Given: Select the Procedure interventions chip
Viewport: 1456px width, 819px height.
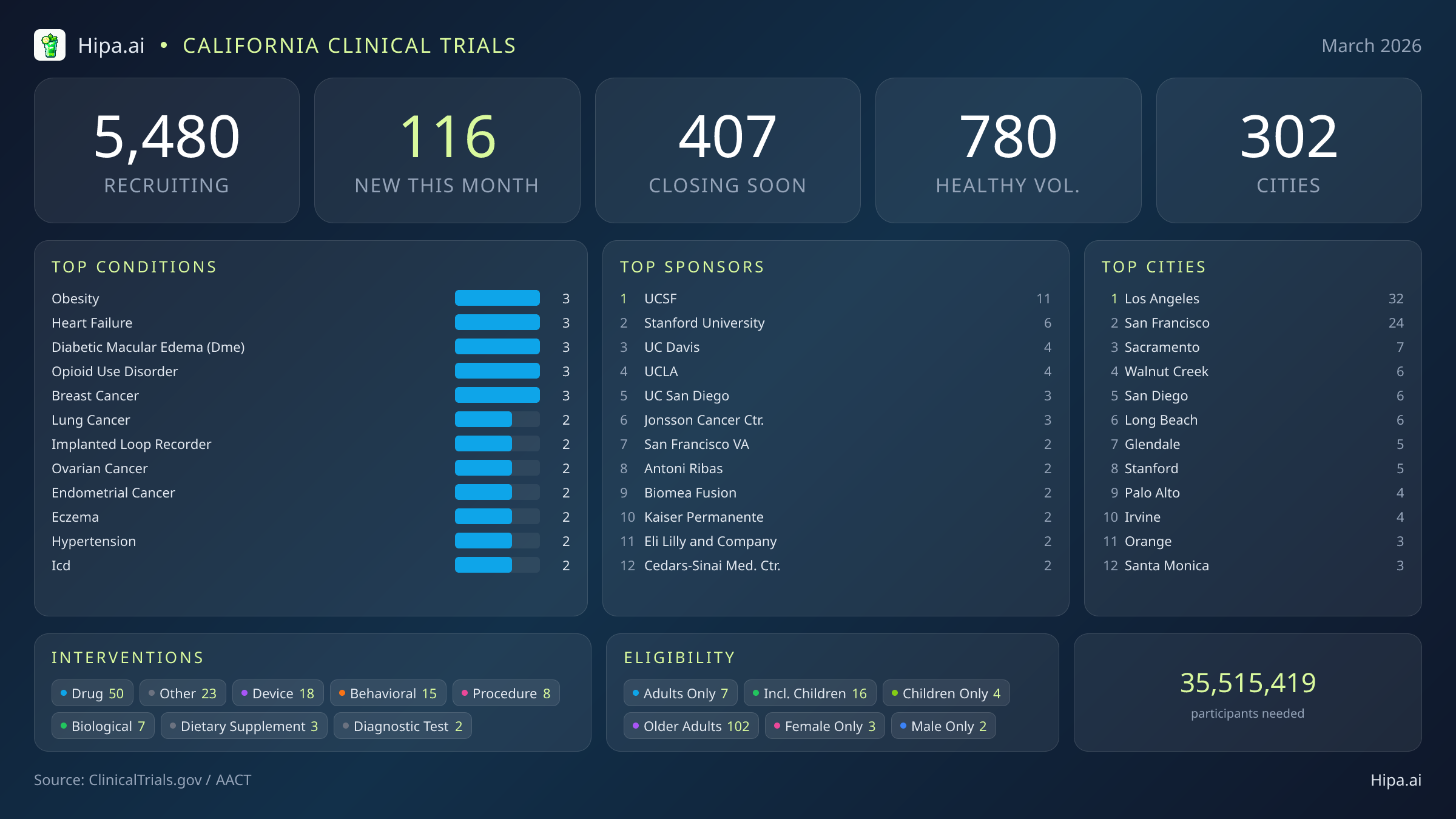Looking at the screenshot, I should click(x=506, y=693).
